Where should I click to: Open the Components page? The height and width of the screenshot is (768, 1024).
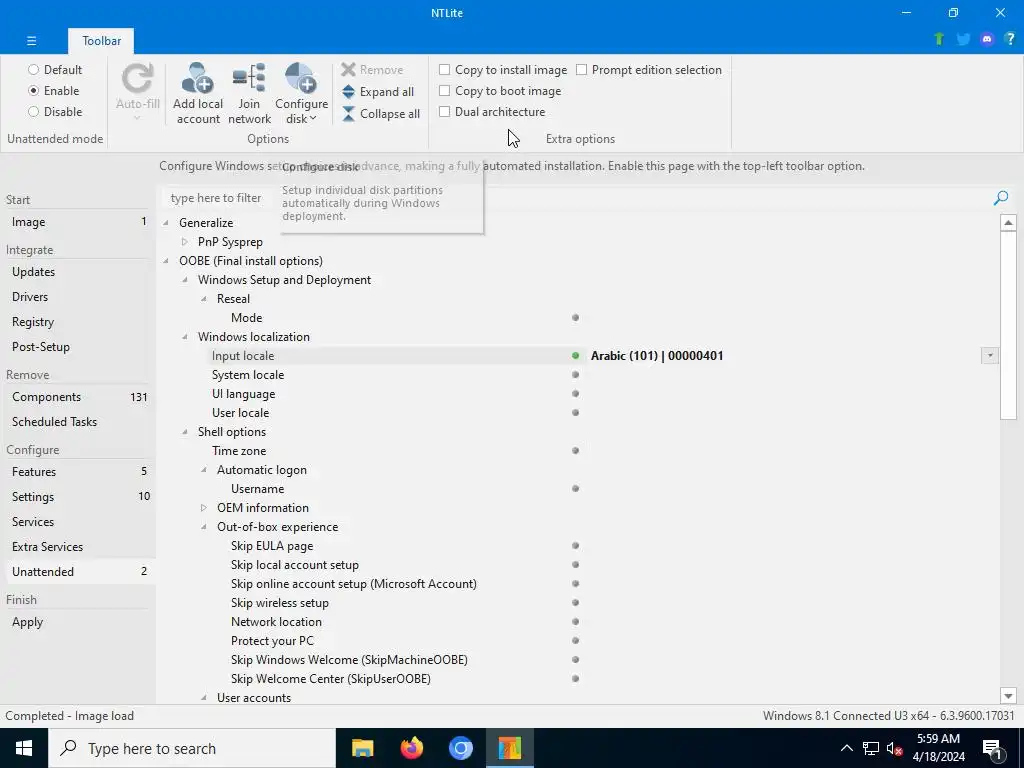point(78,397)
